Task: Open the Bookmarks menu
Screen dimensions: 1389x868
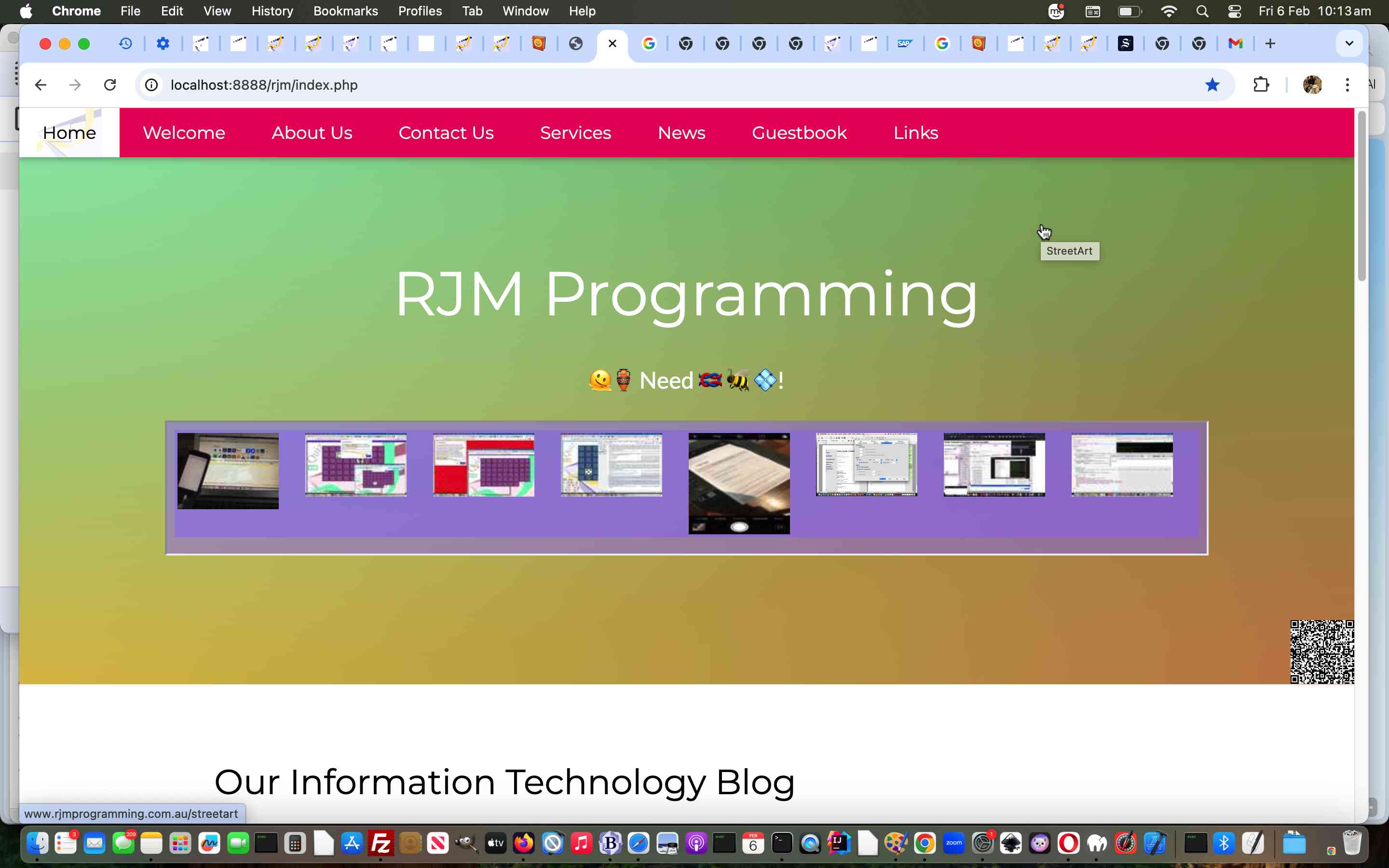Action: (x=345, y=11)
